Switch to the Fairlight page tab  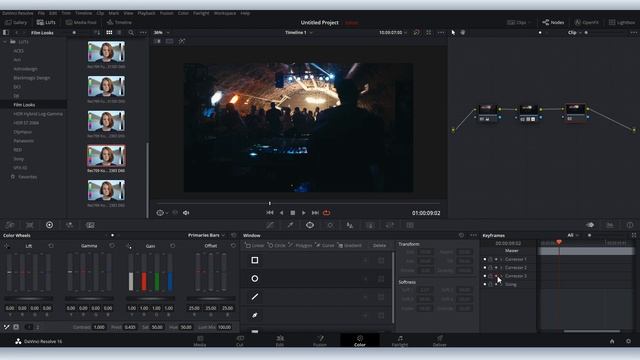click(x=400, y=341)
